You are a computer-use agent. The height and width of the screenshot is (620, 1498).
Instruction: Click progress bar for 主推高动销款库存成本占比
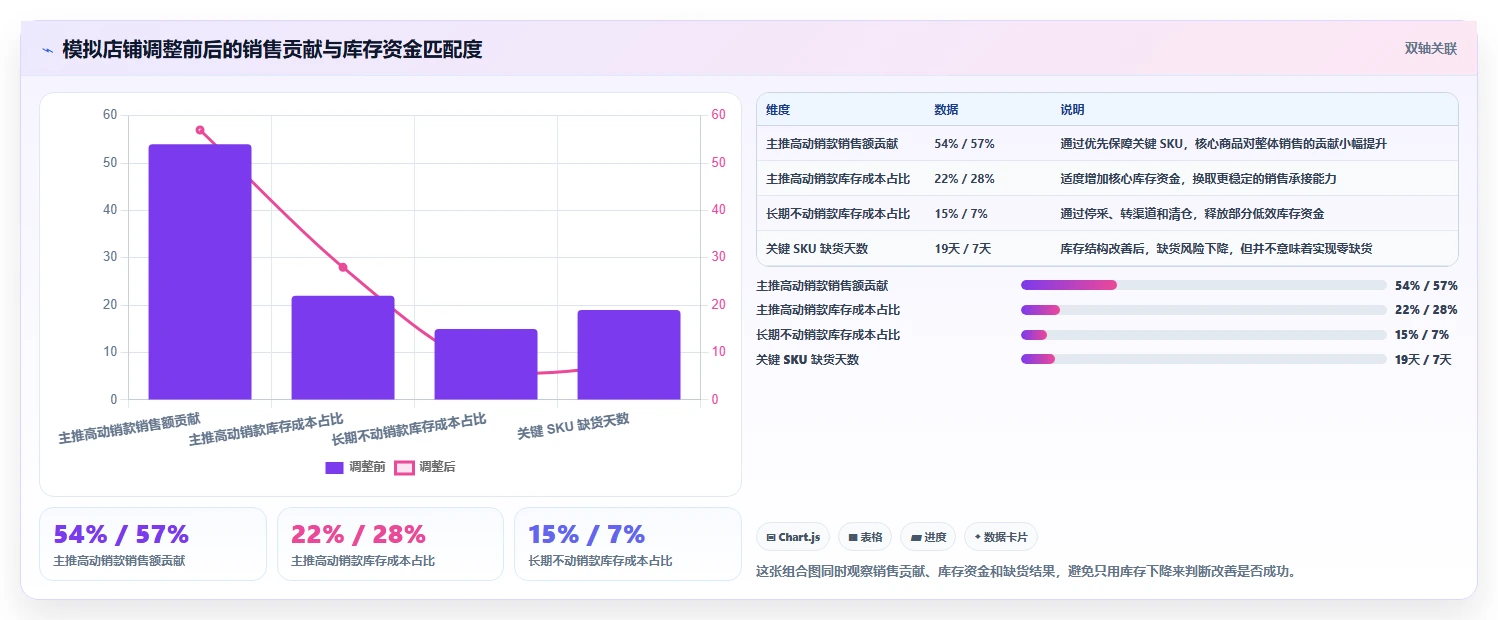click(x=1203, y=310)
